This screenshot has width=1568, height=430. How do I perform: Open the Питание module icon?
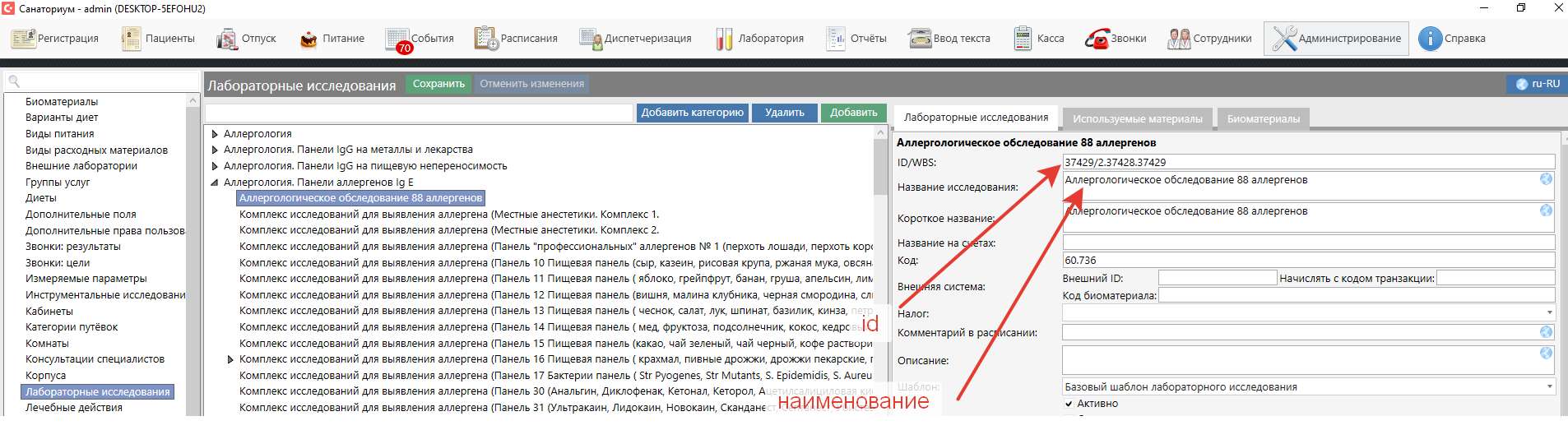[308, 39]
